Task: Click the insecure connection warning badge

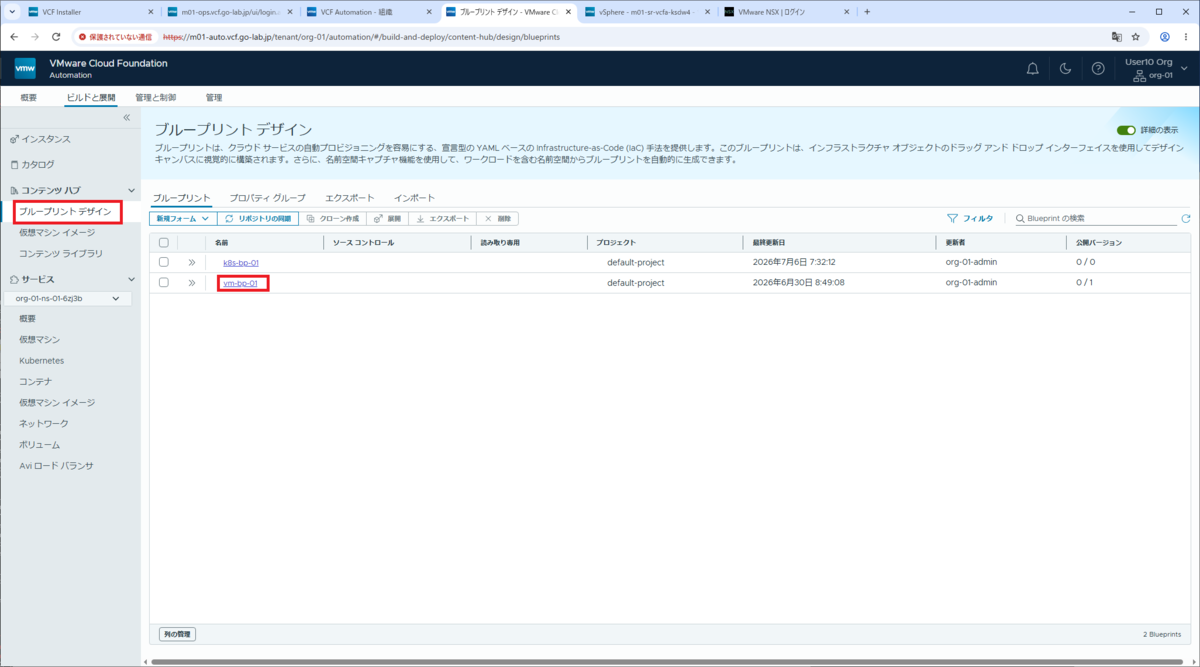Action: coord(115,36)
